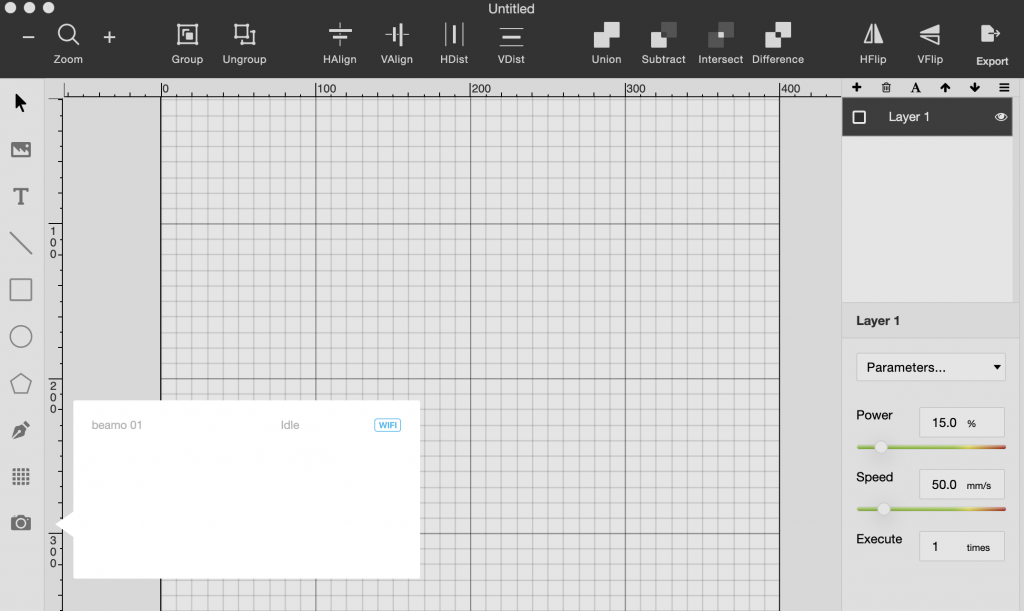This screenshot has width=1024, height=611.
Task: Rename the layer via the A icon
Action: 915,88
